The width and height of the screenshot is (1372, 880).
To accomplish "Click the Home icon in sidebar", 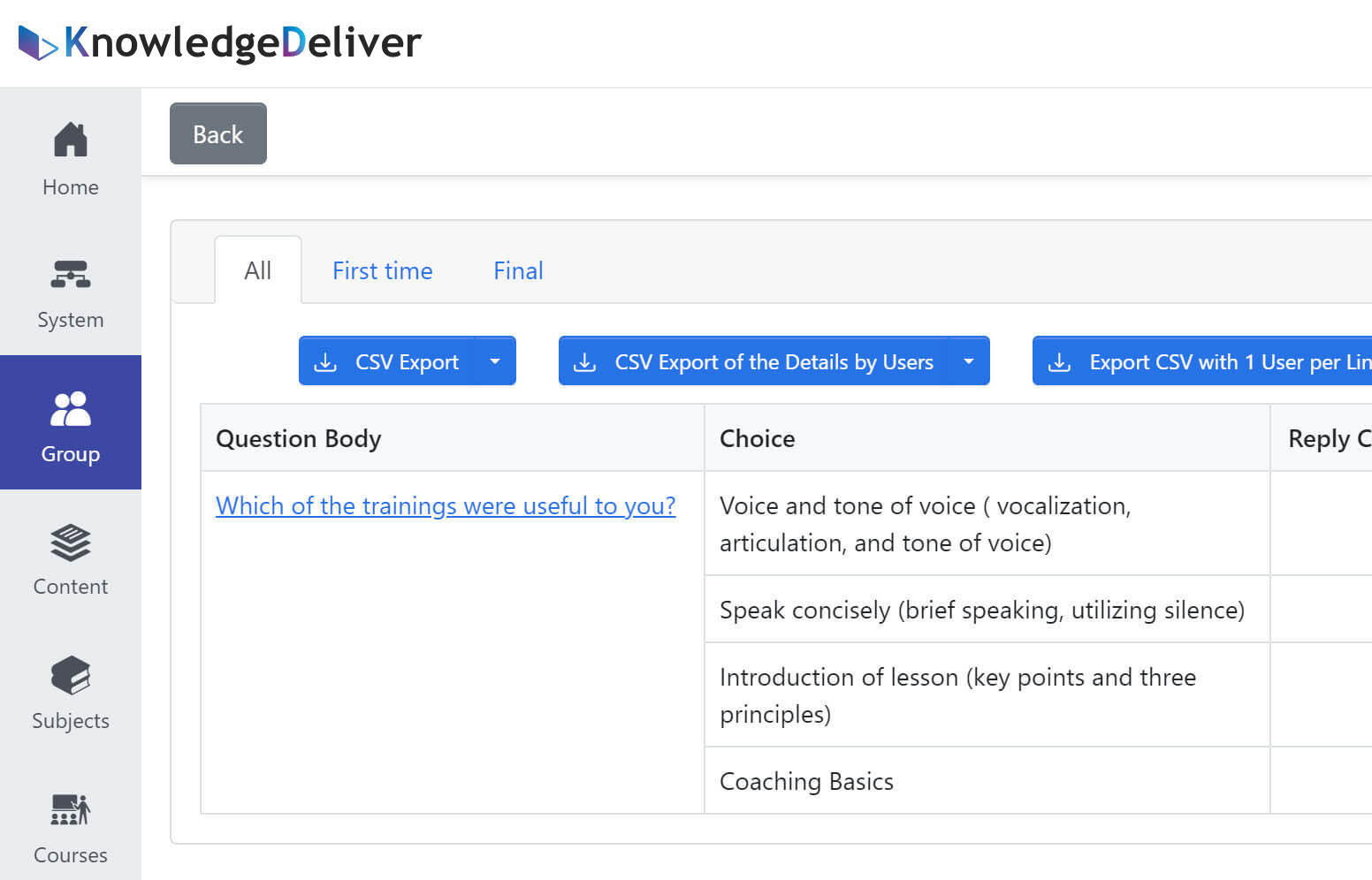I will (x=71, y=140).
